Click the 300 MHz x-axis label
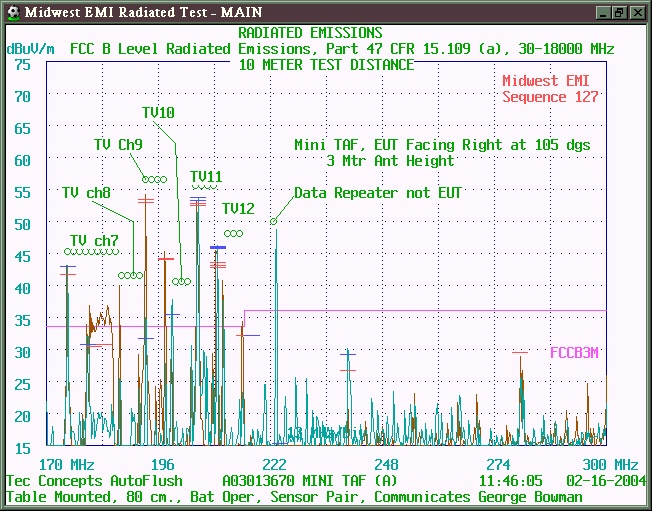The width and height of the screenshot is (652, 511). point(610,465)
